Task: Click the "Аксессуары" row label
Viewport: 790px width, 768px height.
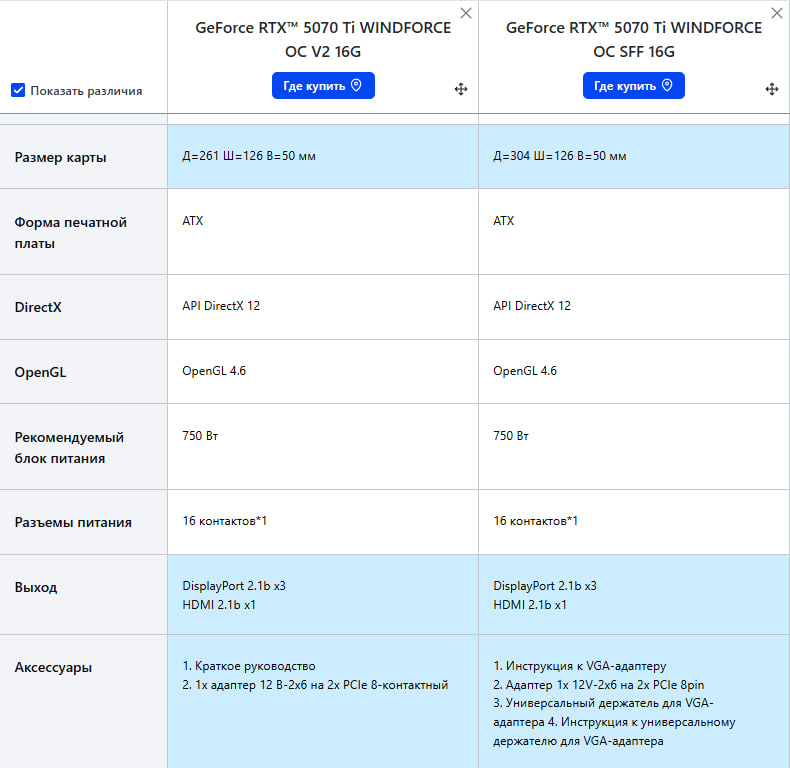Action: click(x=53, y=667)
